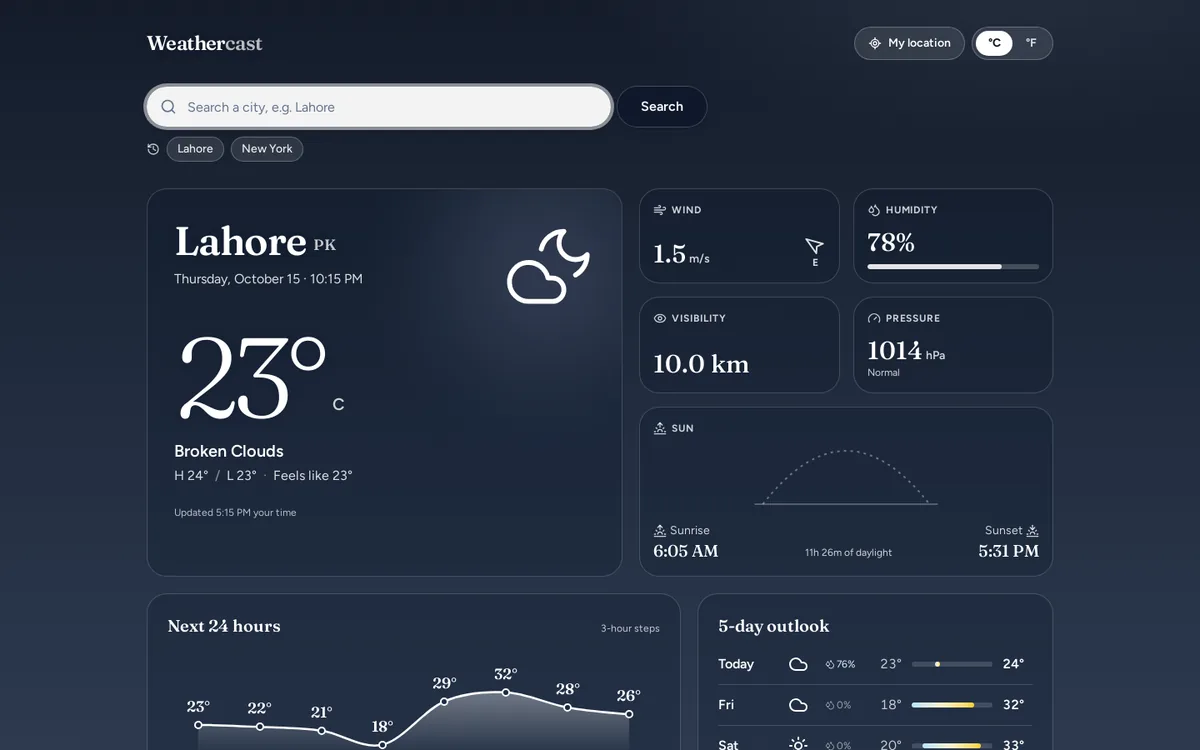
Task: Click the Next 24 hours heading
Action: [224, 626]
